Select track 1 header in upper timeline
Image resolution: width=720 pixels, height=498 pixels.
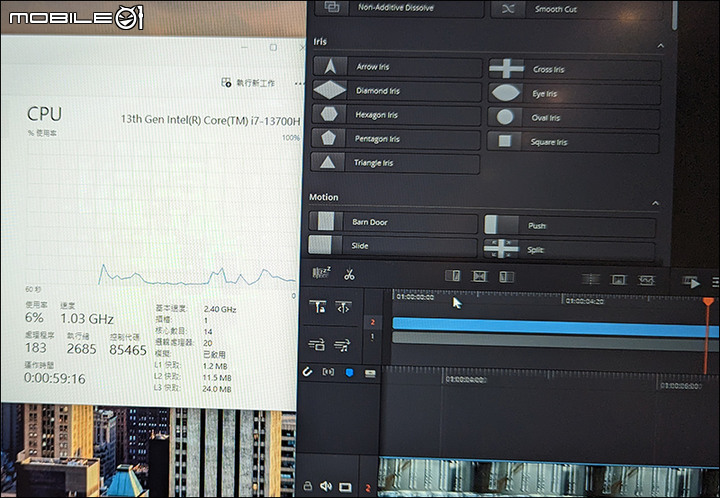point(372,337)
